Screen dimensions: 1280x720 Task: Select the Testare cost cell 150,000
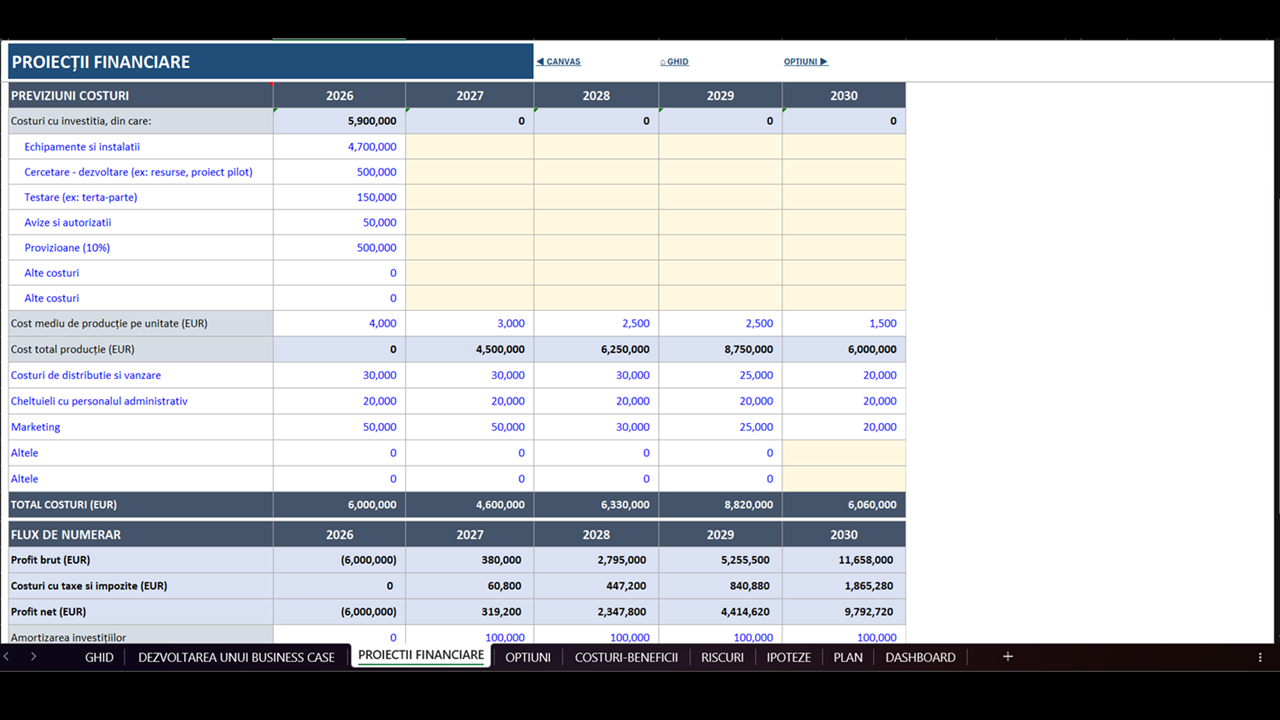(339, 197)
